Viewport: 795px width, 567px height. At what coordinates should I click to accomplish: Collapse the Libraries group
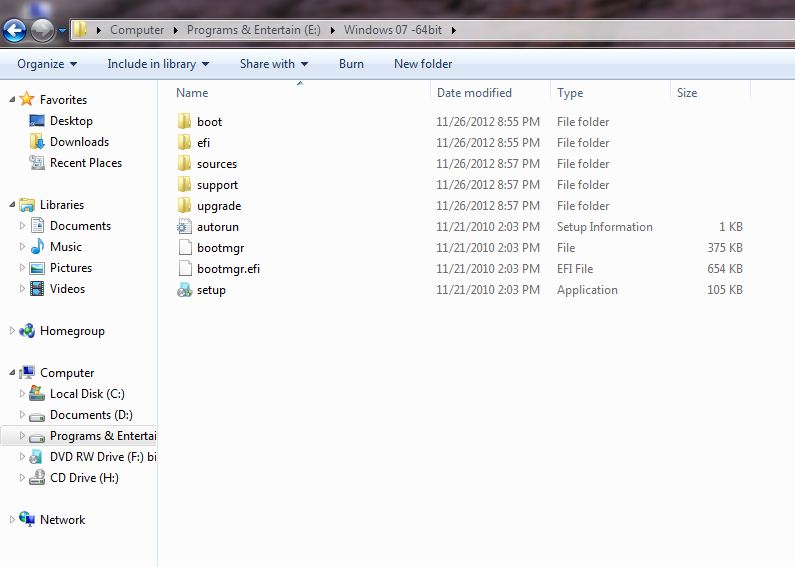pos(12,204)
